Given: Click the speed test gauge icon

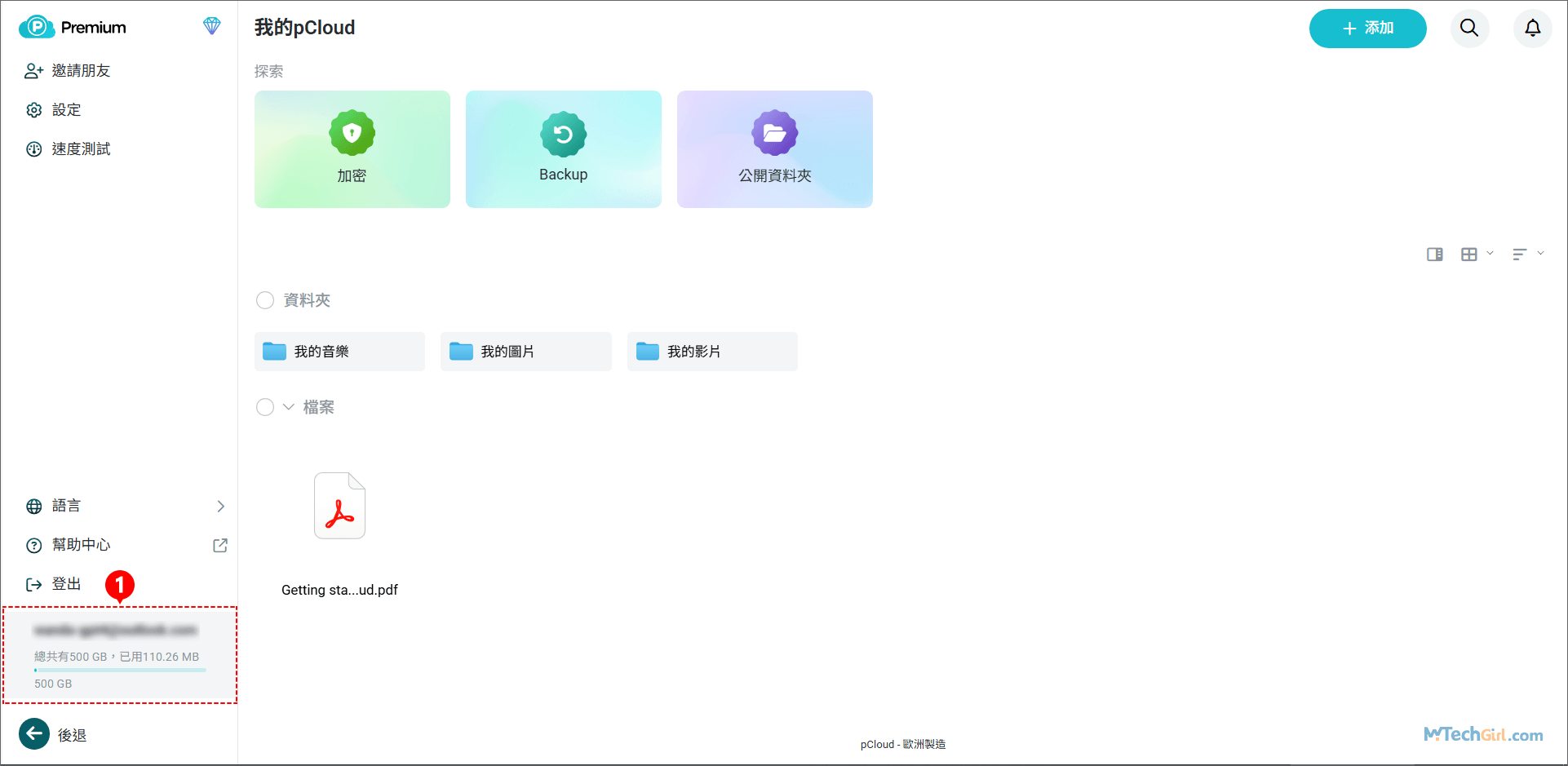Looking at the screenshot, I should (x=33, y=149).
